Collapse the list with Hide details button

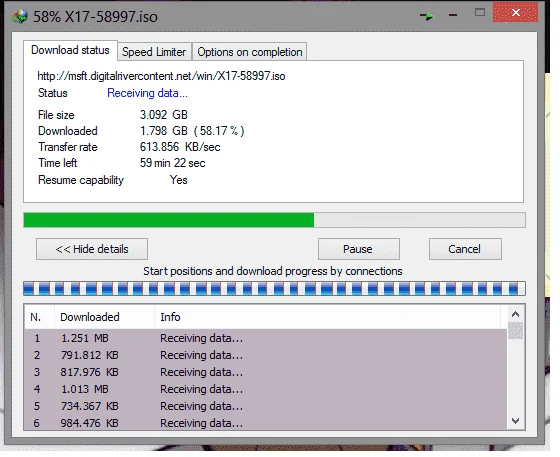[x=92, y=249]
